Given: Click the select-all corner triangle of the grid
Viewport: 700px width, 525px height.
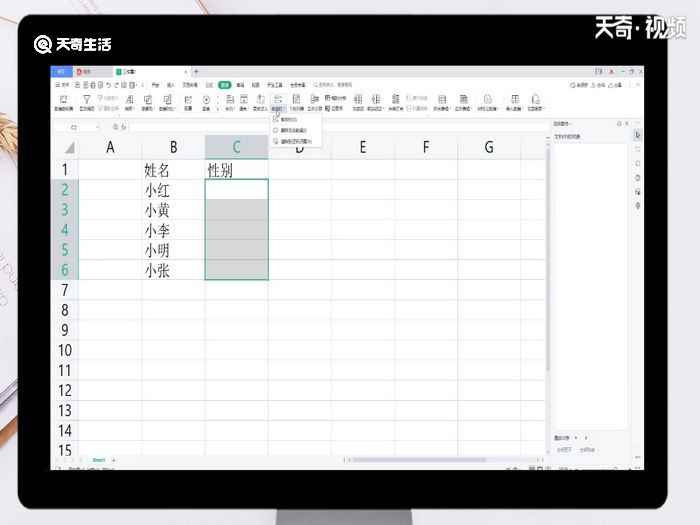Looking at the screenshot, I should tap(68, 147).
